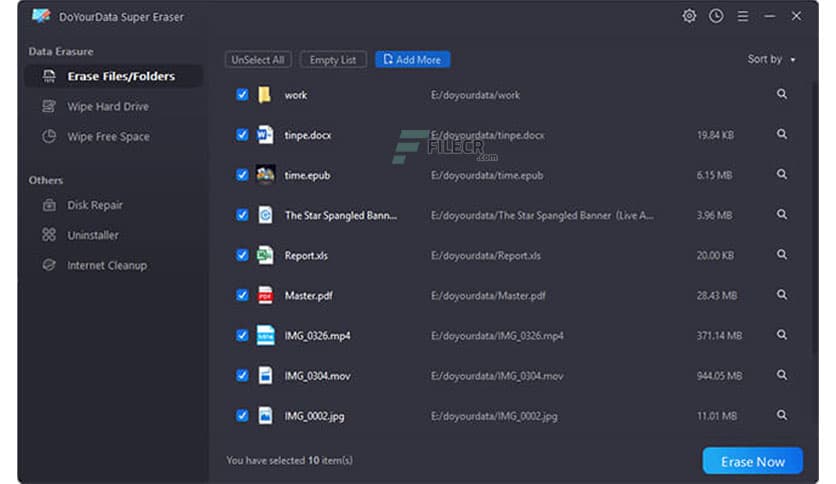Screen dimensions: 836x484
Task: Click the Add More button
Action: [413, 60]
